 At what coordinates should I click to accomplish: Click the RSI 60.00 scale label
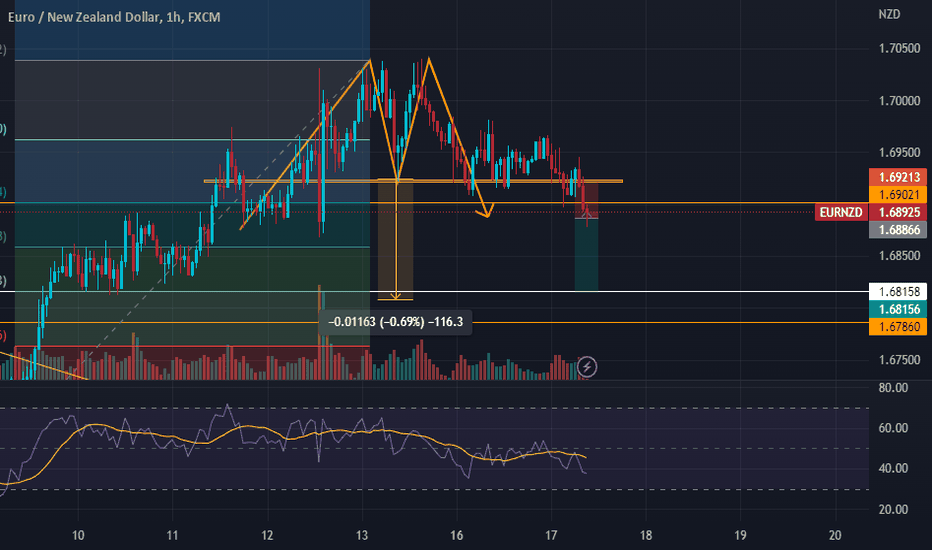click(893, 428)
